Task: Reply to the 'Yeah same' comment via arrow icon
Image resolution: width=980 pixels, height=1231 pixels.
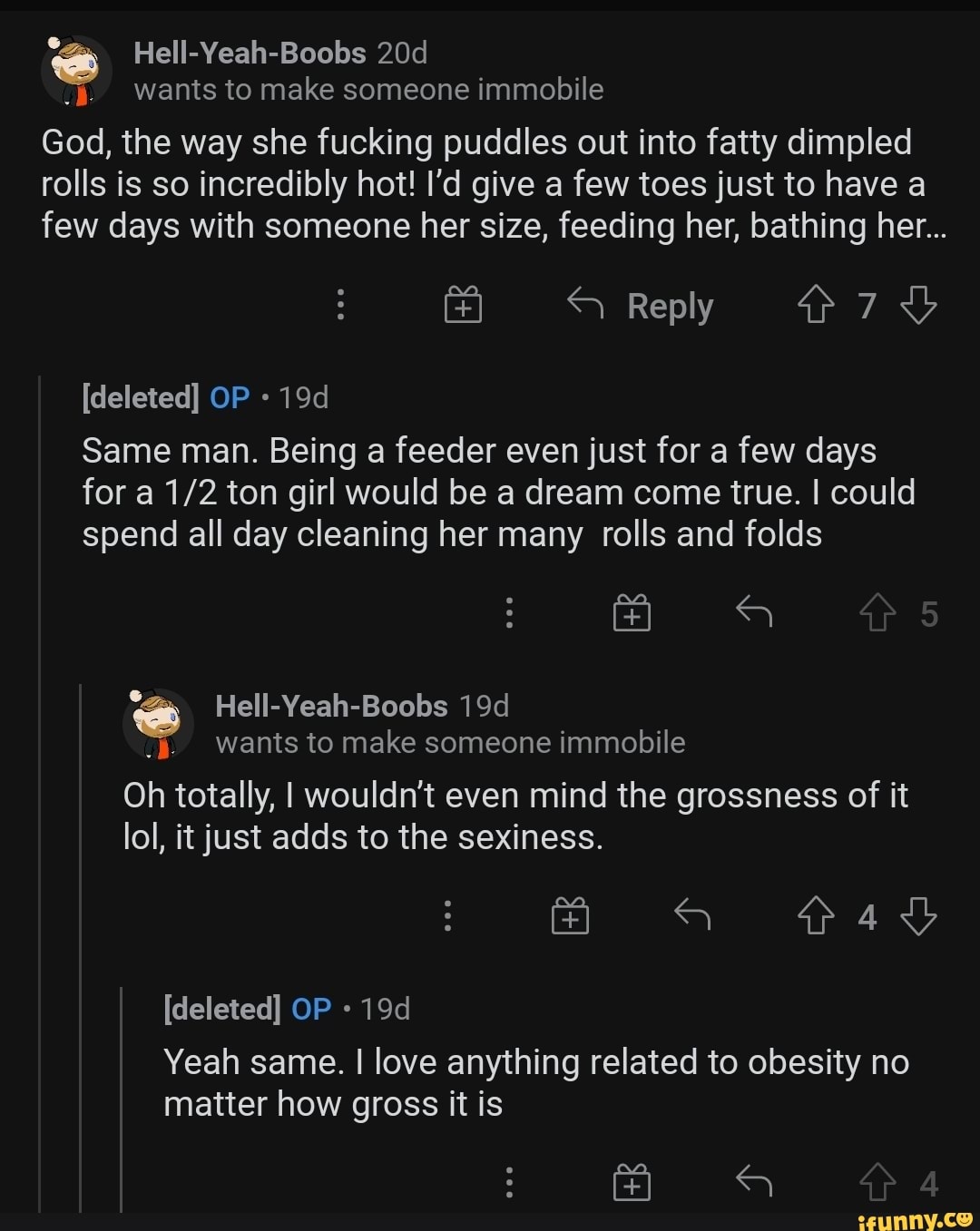Action: (753, 1181)
